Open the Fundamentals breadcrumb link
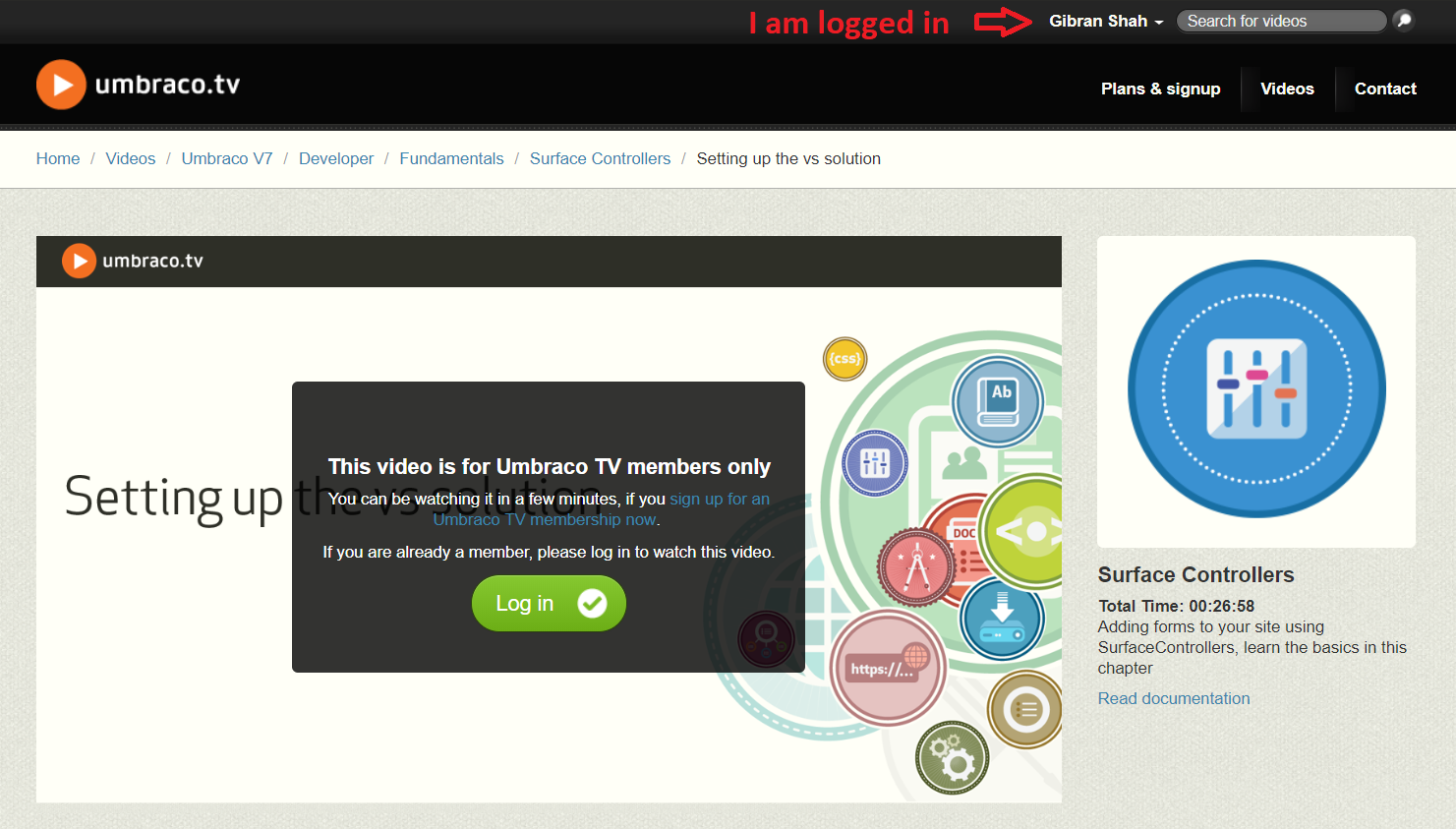1456x829 pixels. [x=451, y=158]
